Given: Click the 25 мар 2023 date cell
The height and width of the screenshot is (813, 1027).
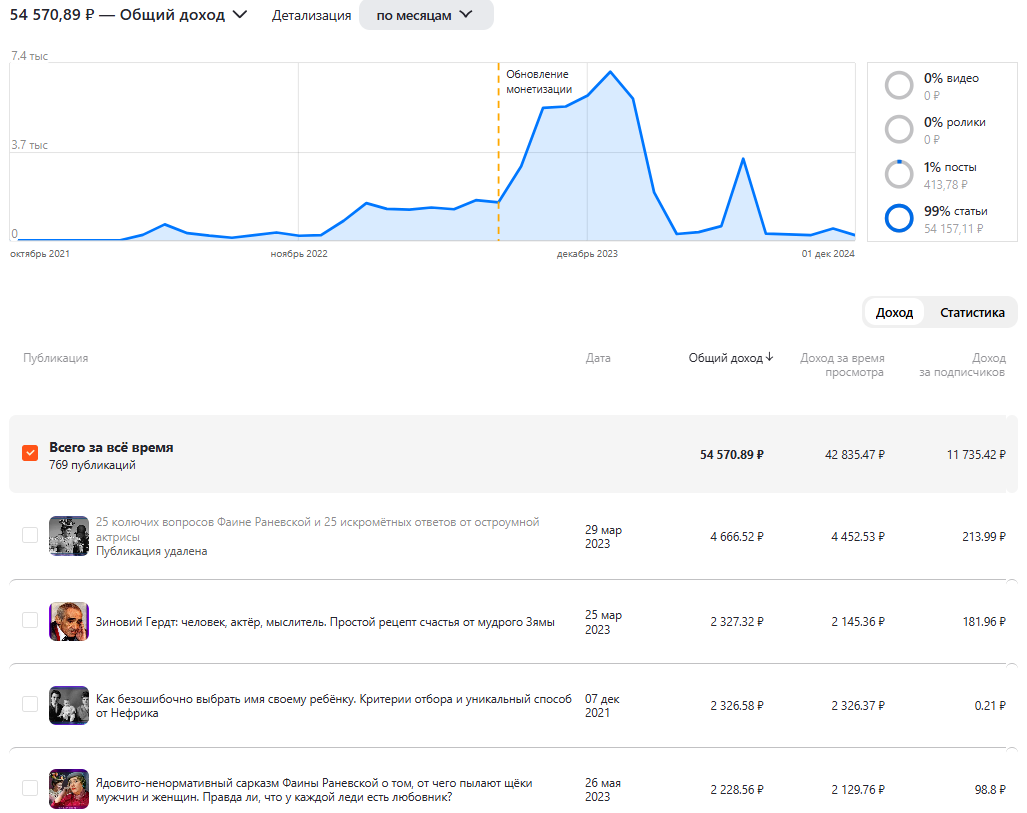Looking at the screenshot, I should [x=603, y=622].
